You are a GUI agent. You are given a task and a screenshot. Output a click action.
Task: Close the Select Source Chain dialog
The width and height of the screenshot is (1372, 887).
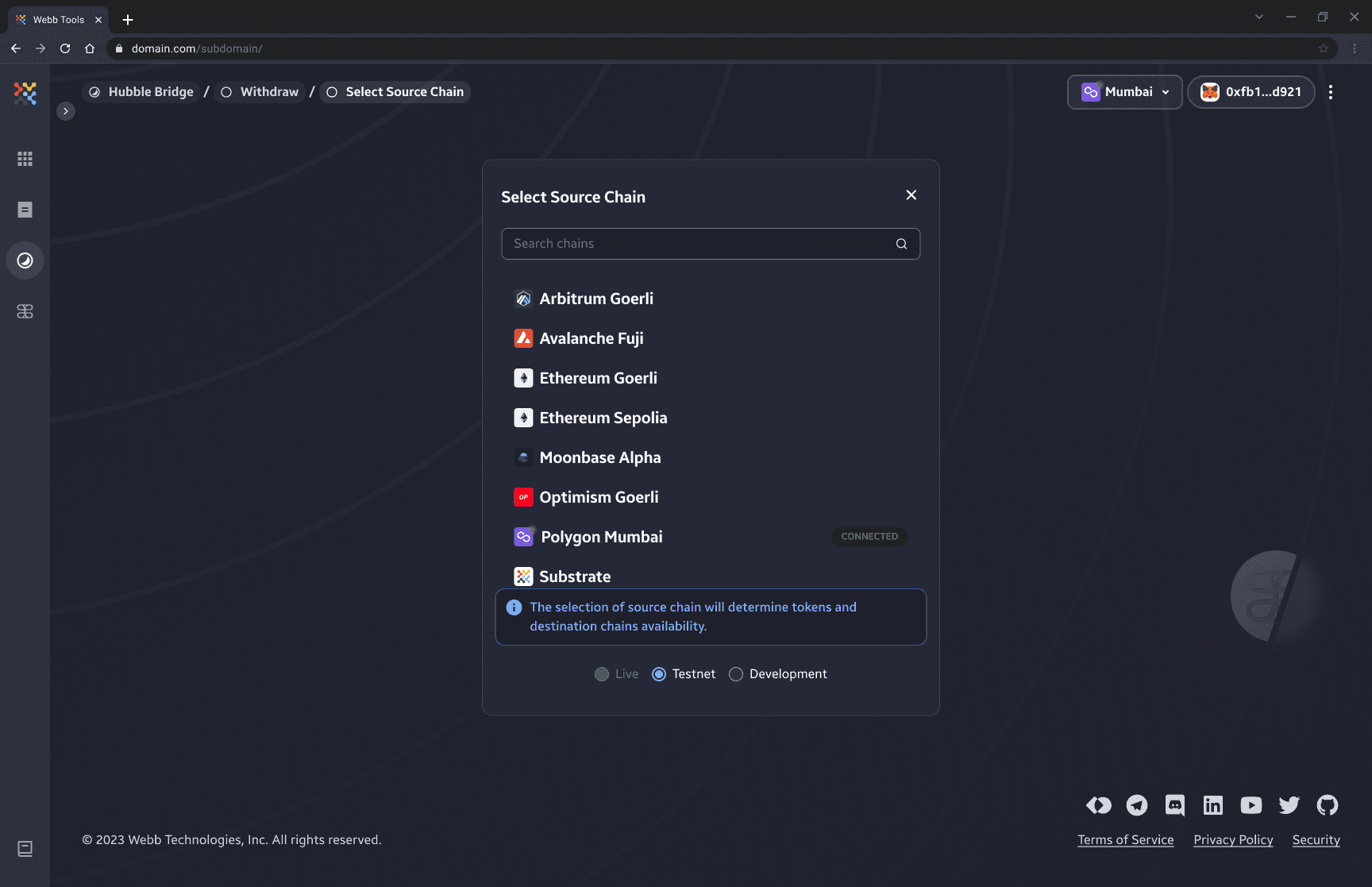pos(911,195)
